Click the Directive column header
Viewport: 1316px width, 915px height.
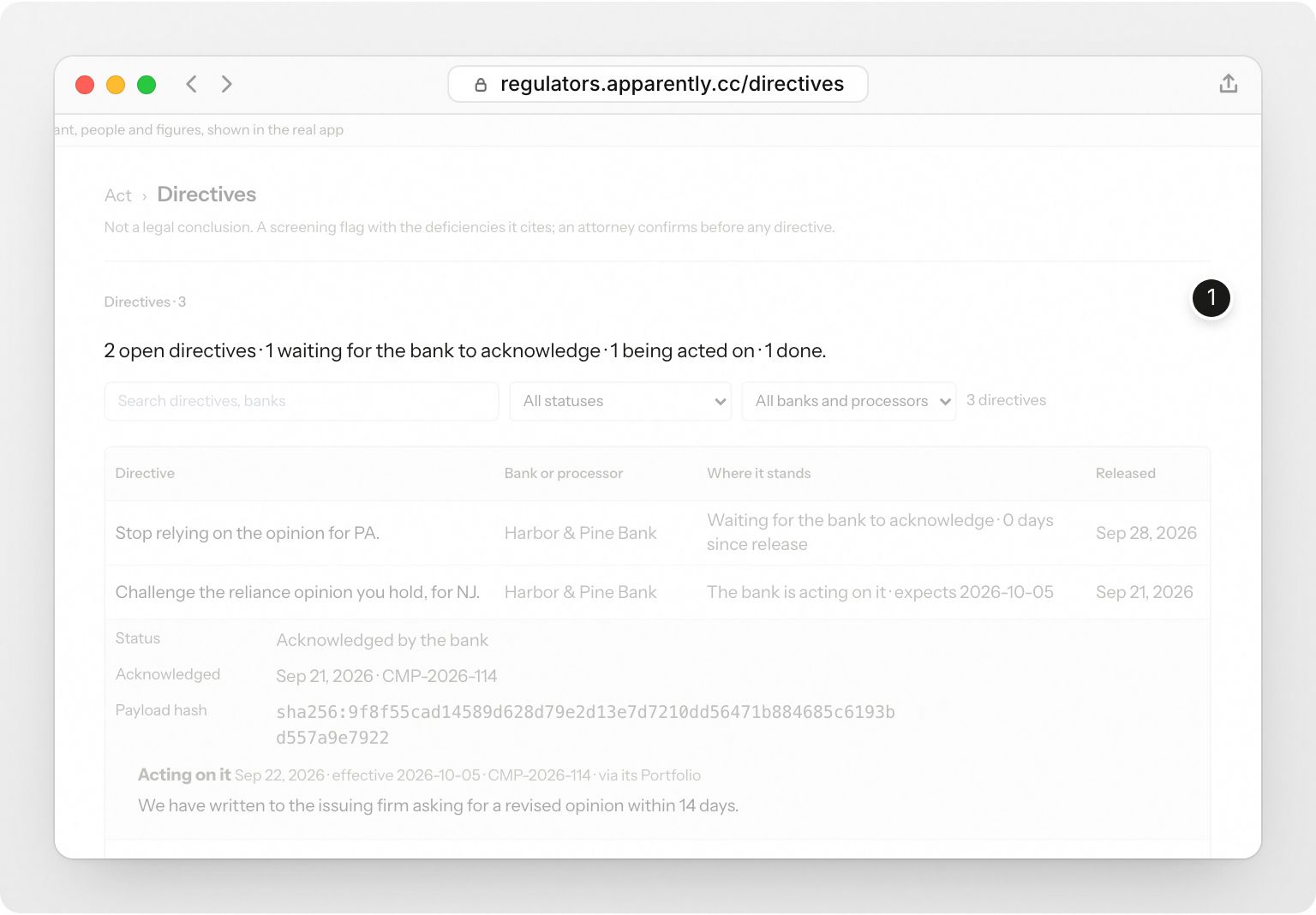pos(145,473)
